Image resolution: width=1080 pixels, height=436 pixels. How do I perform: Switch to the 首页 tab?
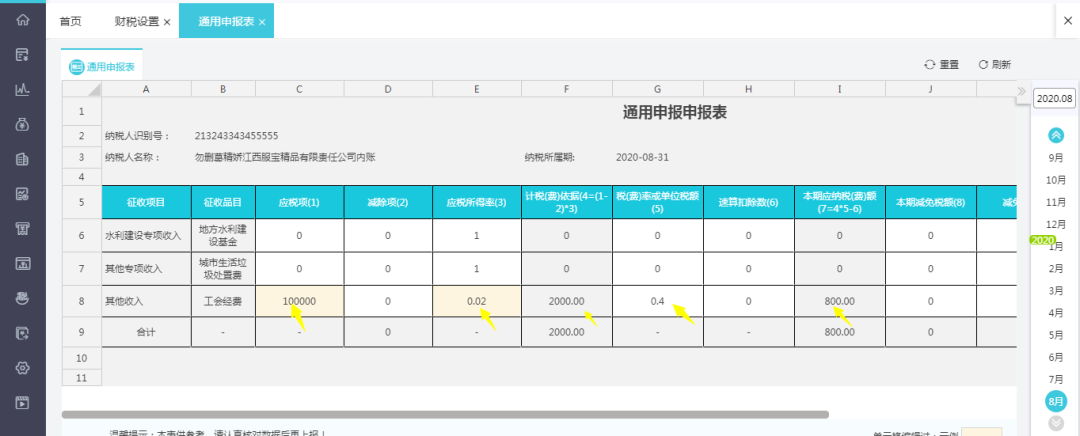pos(71,21)
